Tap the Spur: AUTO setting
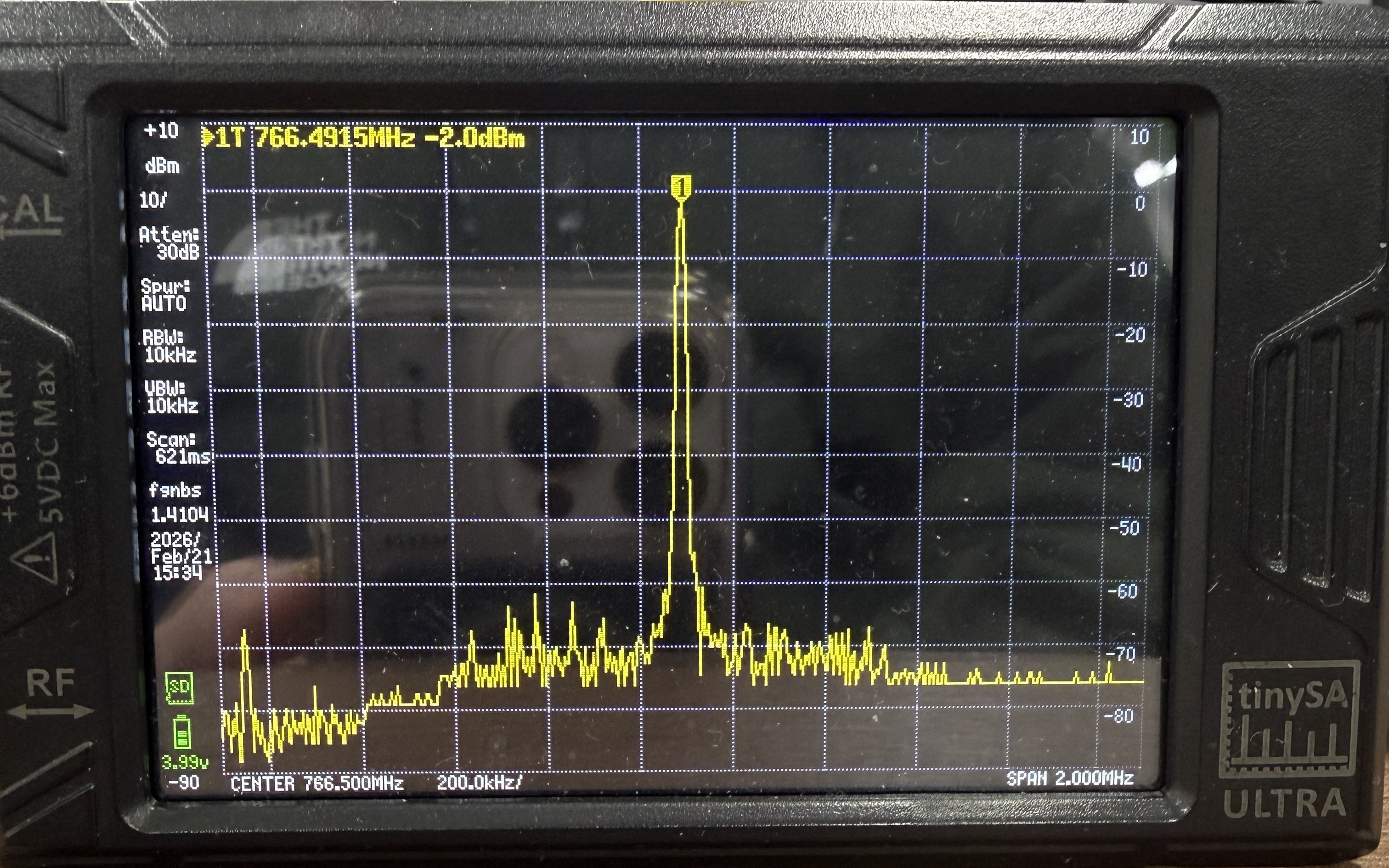Viewport: 1389px width, 868px height. coord(165,295)
